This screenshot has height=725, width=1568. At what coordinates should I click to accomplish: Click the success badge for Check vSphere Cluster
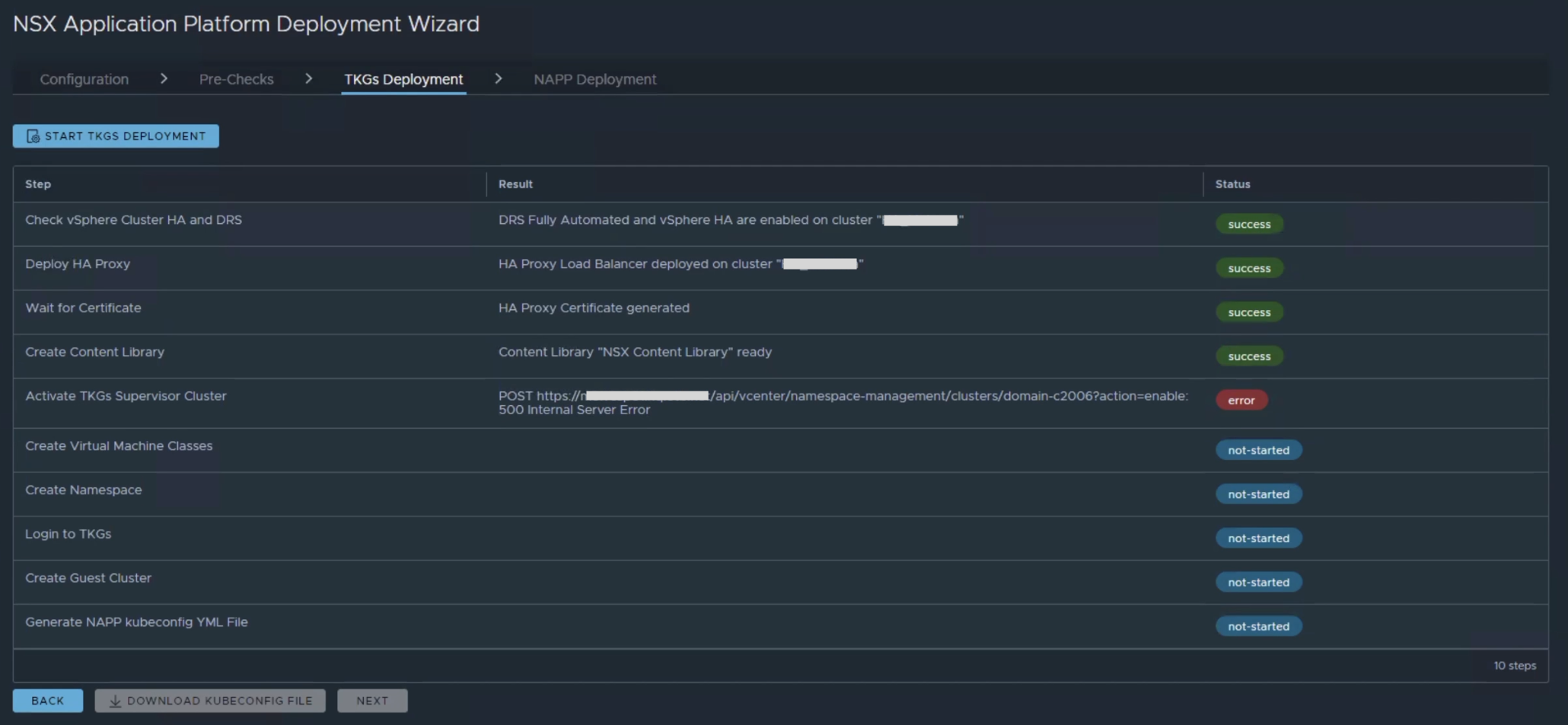click(1249, 225)
